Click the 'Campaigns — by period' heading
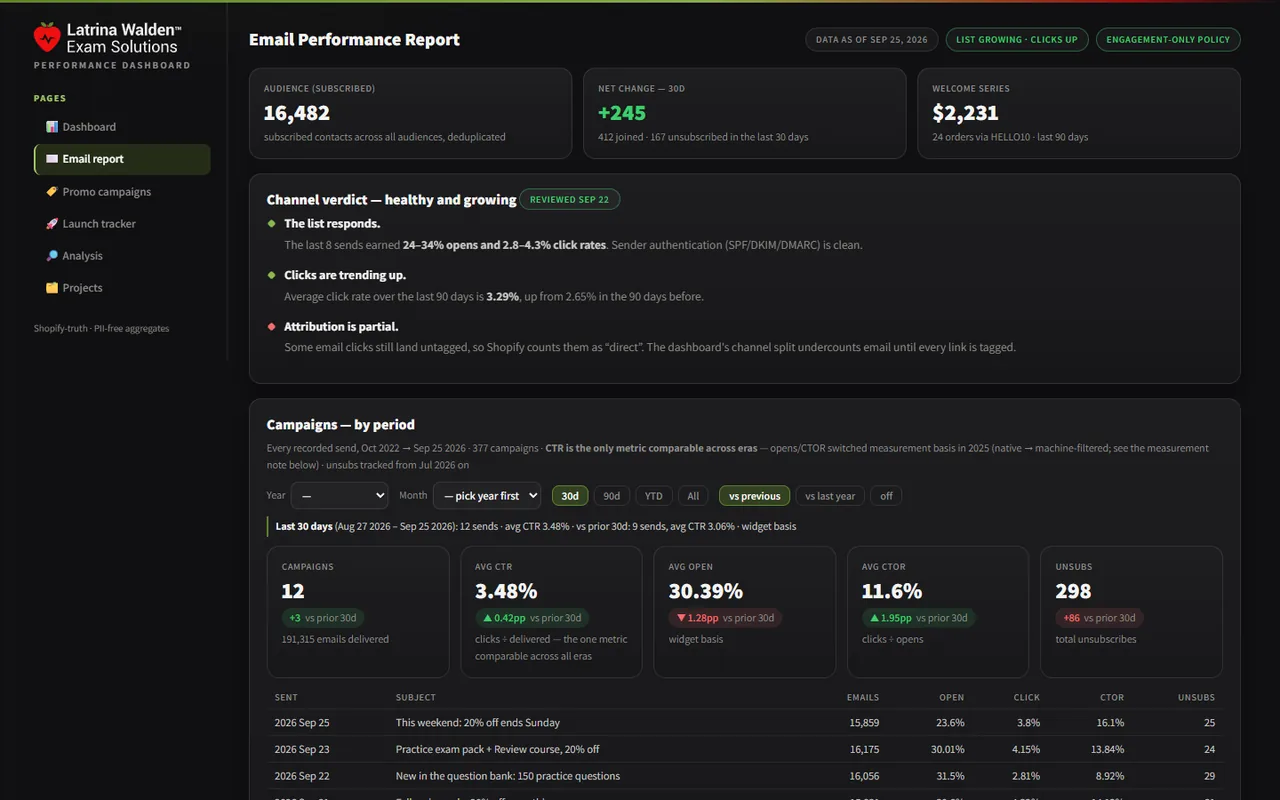The width and height of the screenshot is (1280, 800). (x=341, y=425)
